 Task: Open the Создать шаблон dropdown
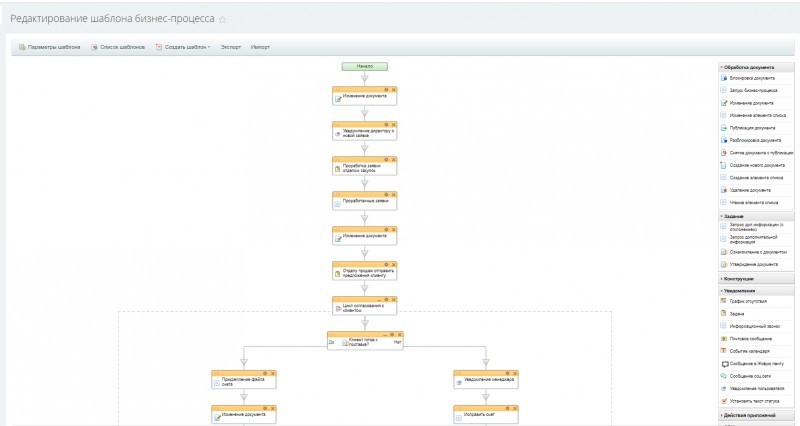(x=183, y=47)
